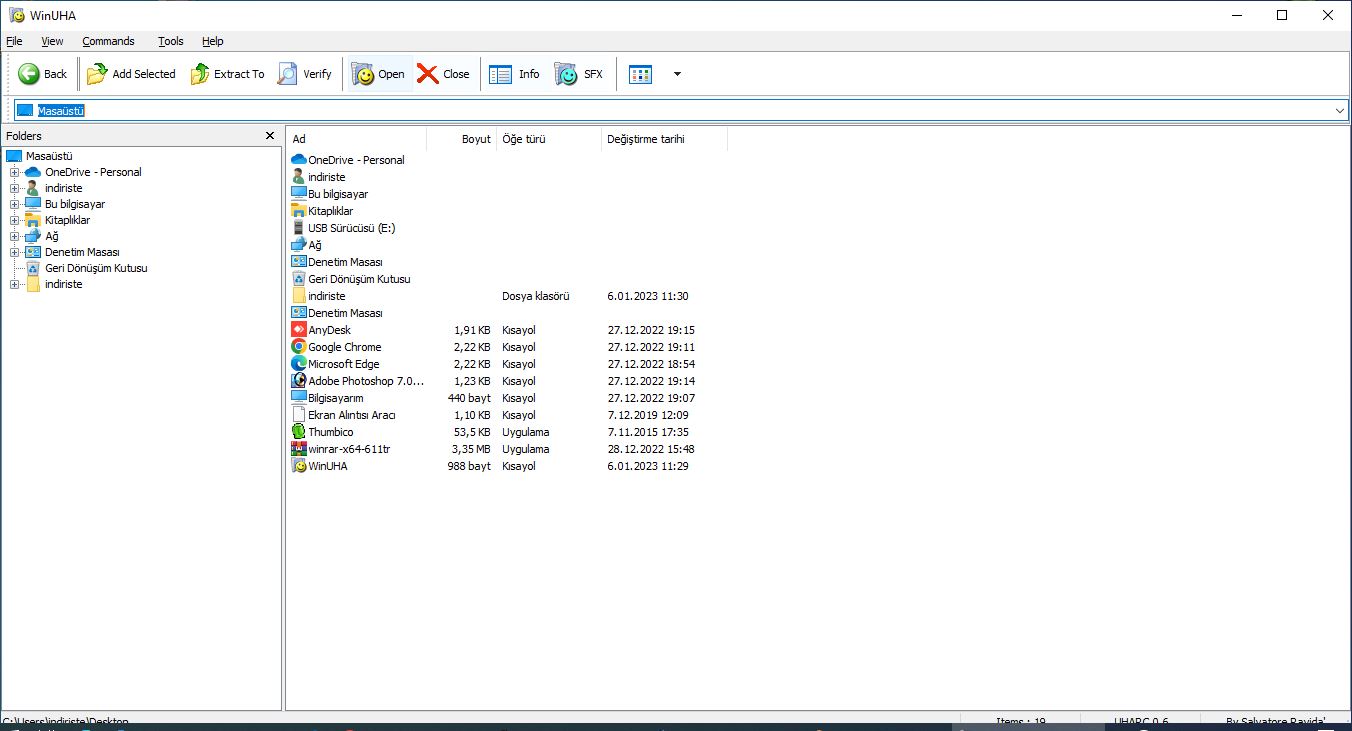This screenshot has height=731, width=1352.
Task: Select Masaüstü root in folder tree
Action: [x=49, y=156]
